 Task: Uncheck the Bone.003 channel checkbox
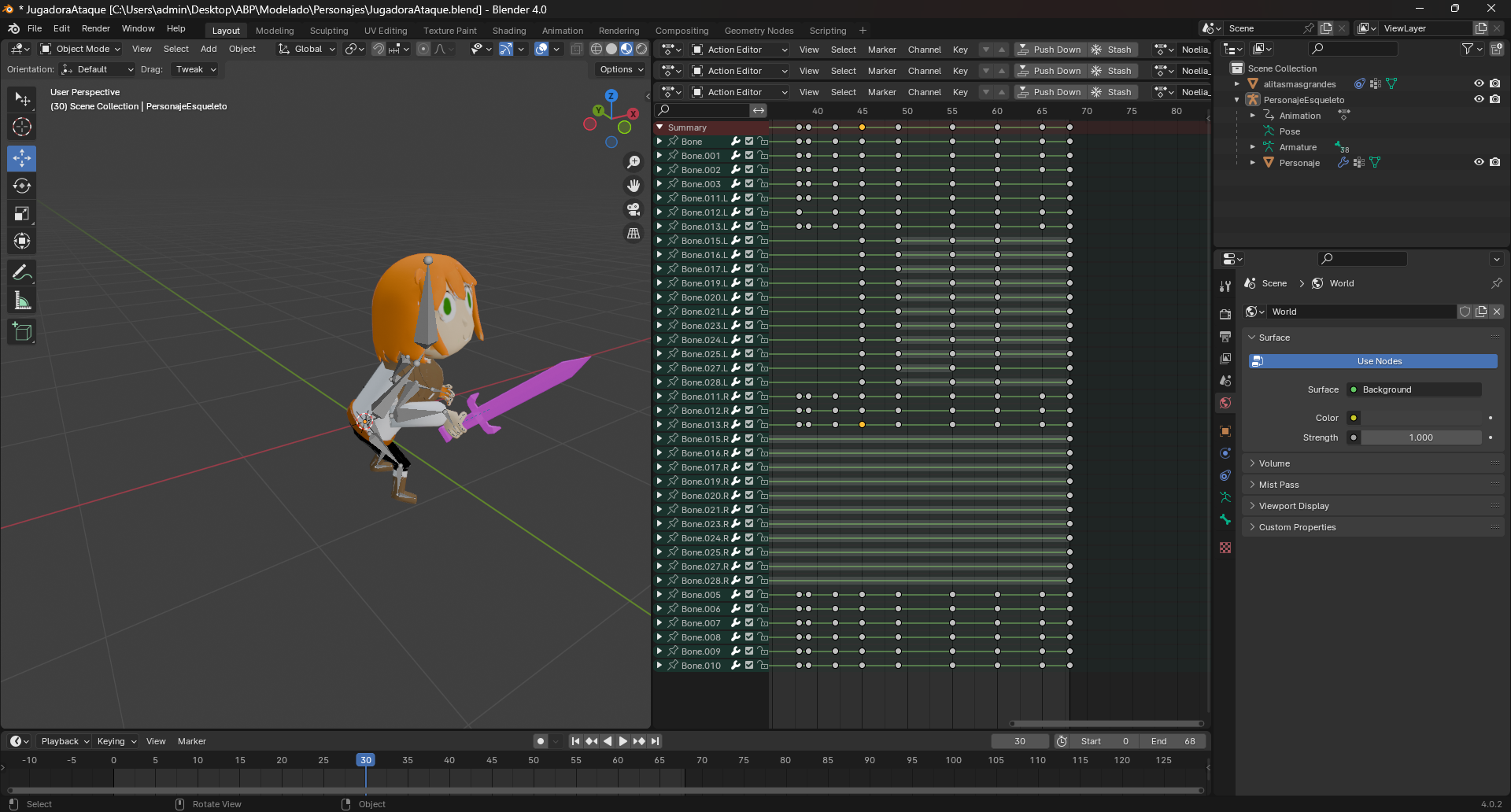coord(749,184)
